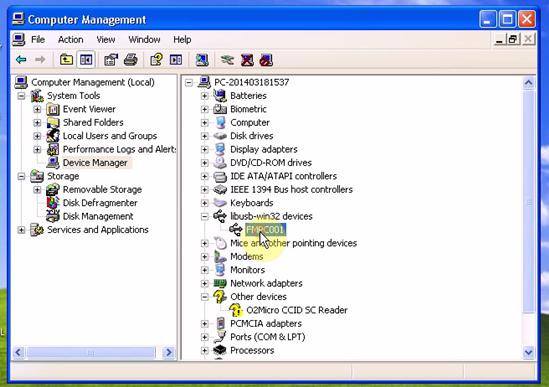The image size is (549, 387).
Task: Open the Help menu
Action: pos(182,40)
